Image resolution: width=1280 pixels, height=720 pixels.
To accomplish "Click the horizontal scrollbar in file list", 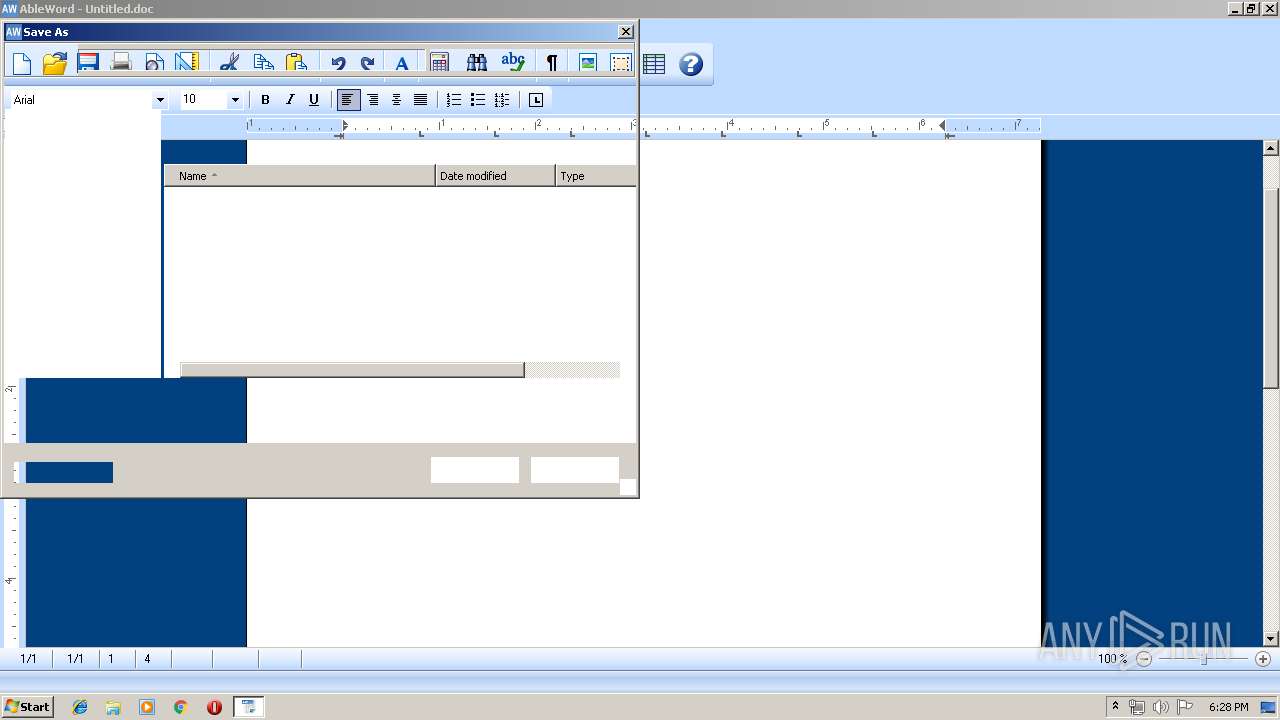I will pos(352,370).
